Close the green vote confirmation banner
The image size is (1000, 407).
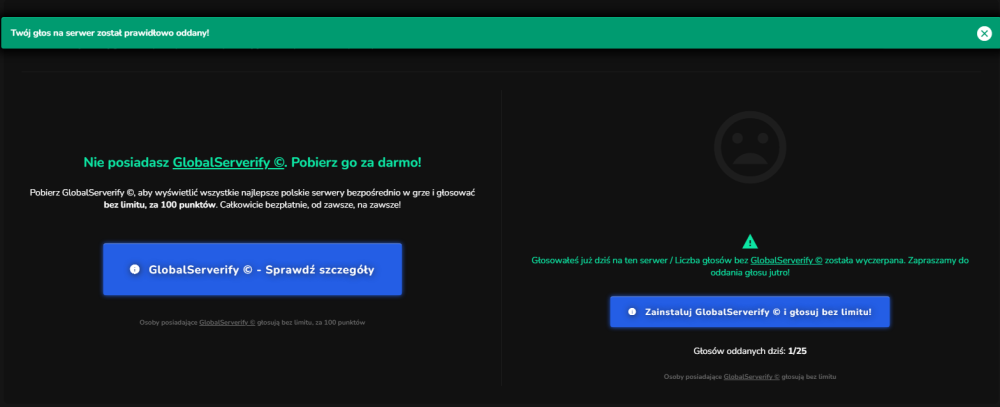(984, 33)
